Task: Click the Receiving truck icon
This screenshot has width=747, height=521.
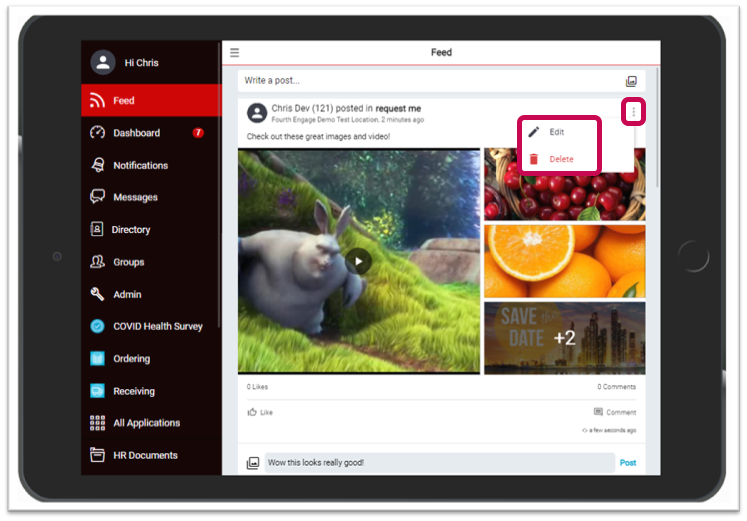Action: [97, 391]
